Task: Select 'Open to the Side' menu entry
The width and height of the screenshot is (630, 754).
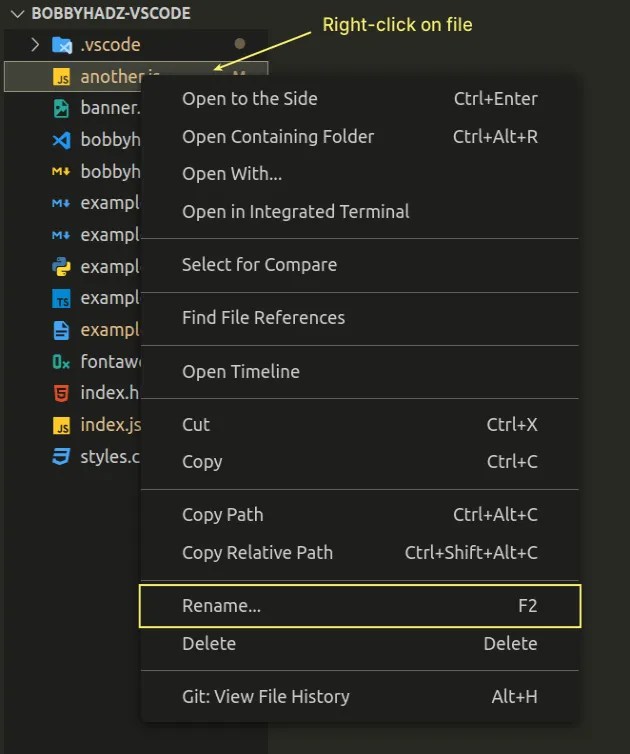Action: click(360, 99)
